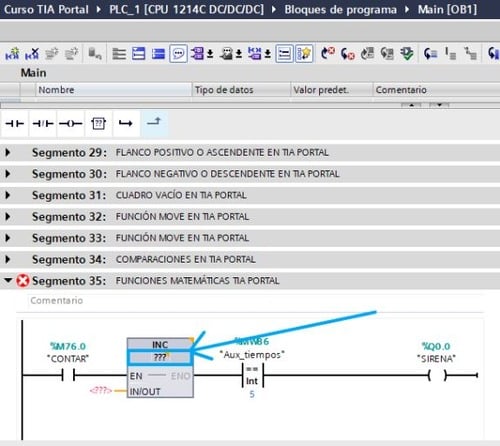Image resolution: width=500 pixels, height=446 pixels.
Task: Expand Segmento 31 network
Action: click(x=8, y=195)
